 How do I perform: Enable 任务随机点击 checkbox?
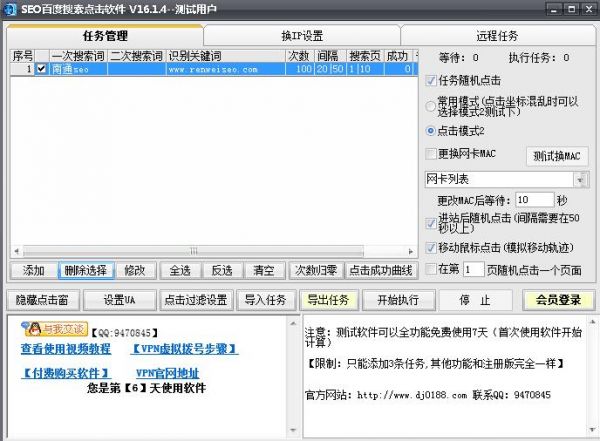431,80
